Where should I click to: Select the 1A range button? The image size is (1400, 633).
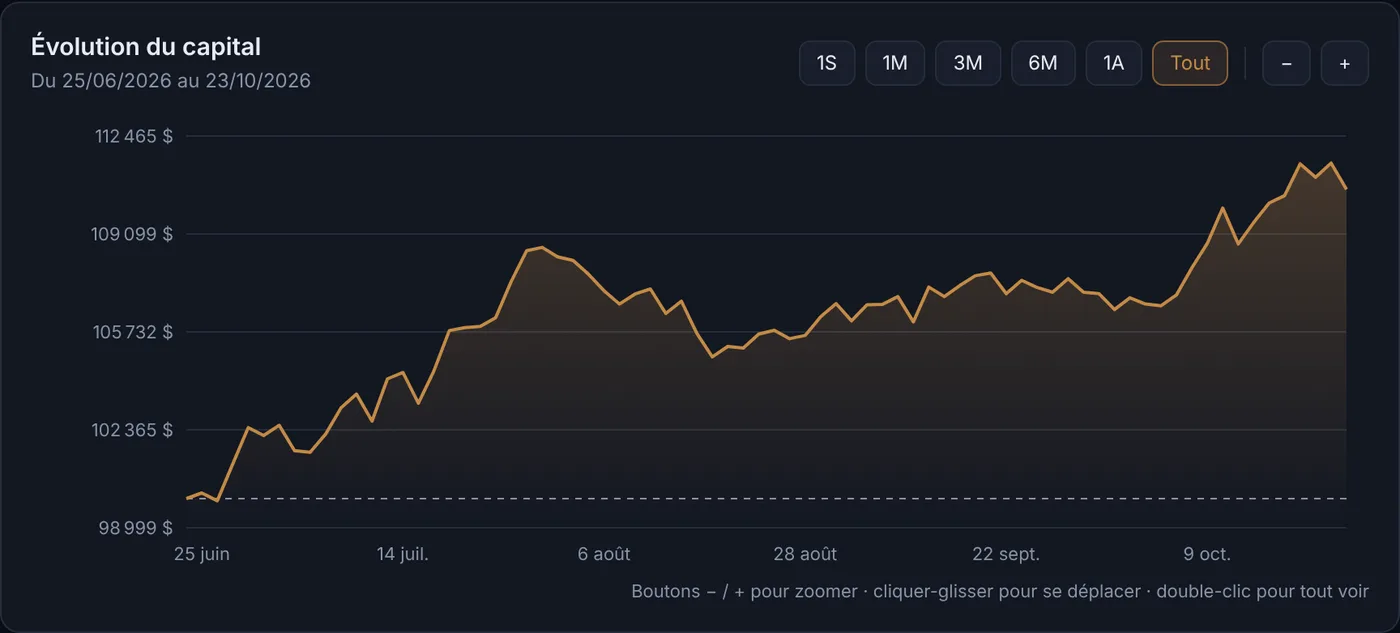[x=1114, y=63]
